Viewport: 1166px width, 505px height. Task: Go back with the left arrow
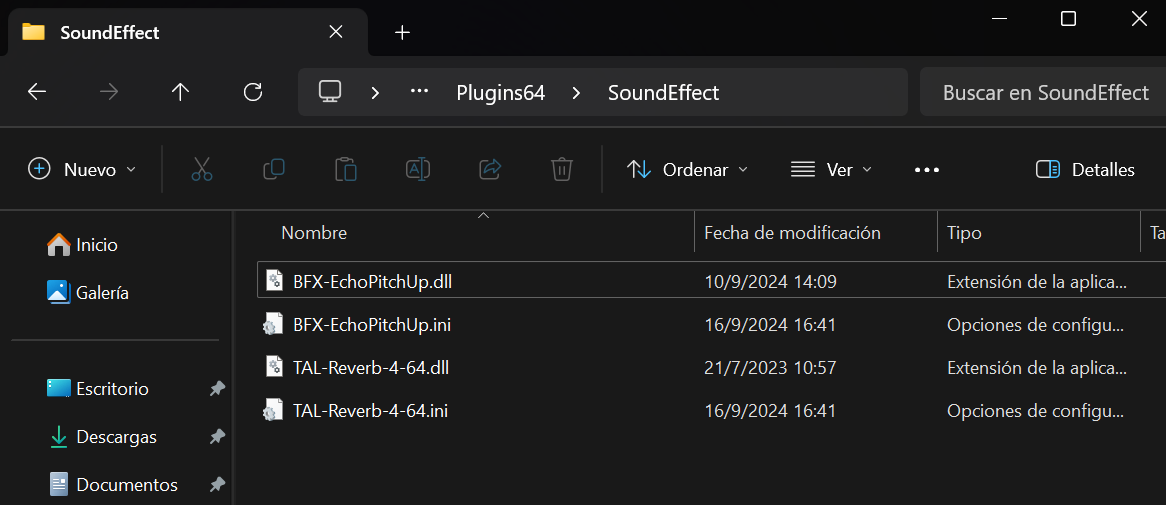point(36,92)
